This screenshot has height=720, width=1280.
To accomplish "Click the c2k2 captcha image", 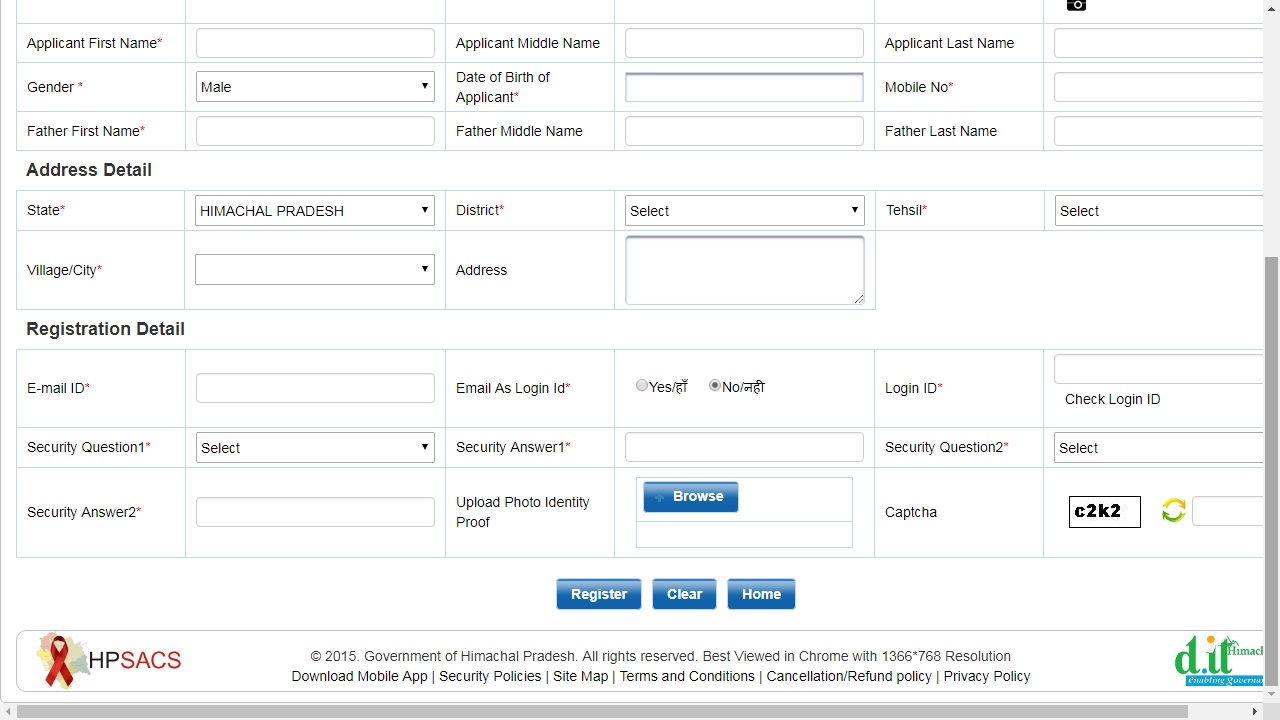I will [1104, 511].
